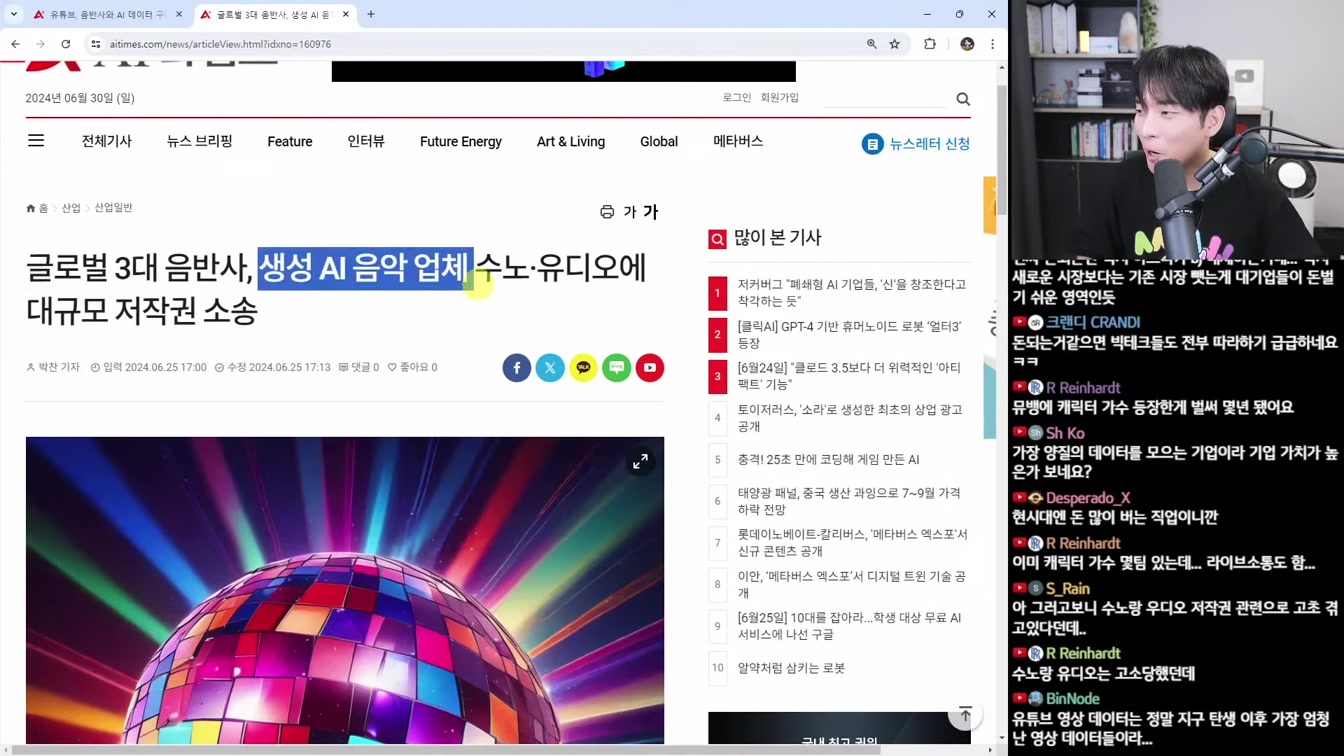1344x756 pixels.
Task: Share the article on X (Twitter)
Action: pos(550,368)
